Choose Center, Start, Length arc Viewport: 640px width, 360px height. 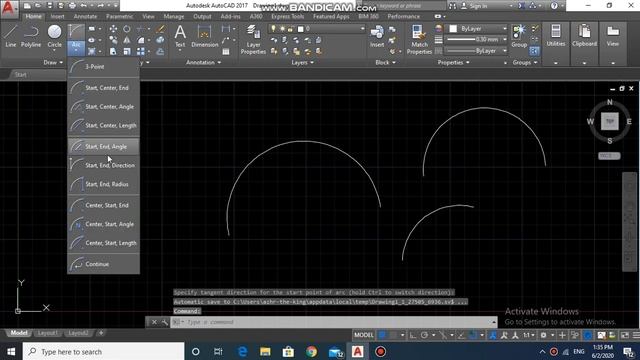coord(104,243)
